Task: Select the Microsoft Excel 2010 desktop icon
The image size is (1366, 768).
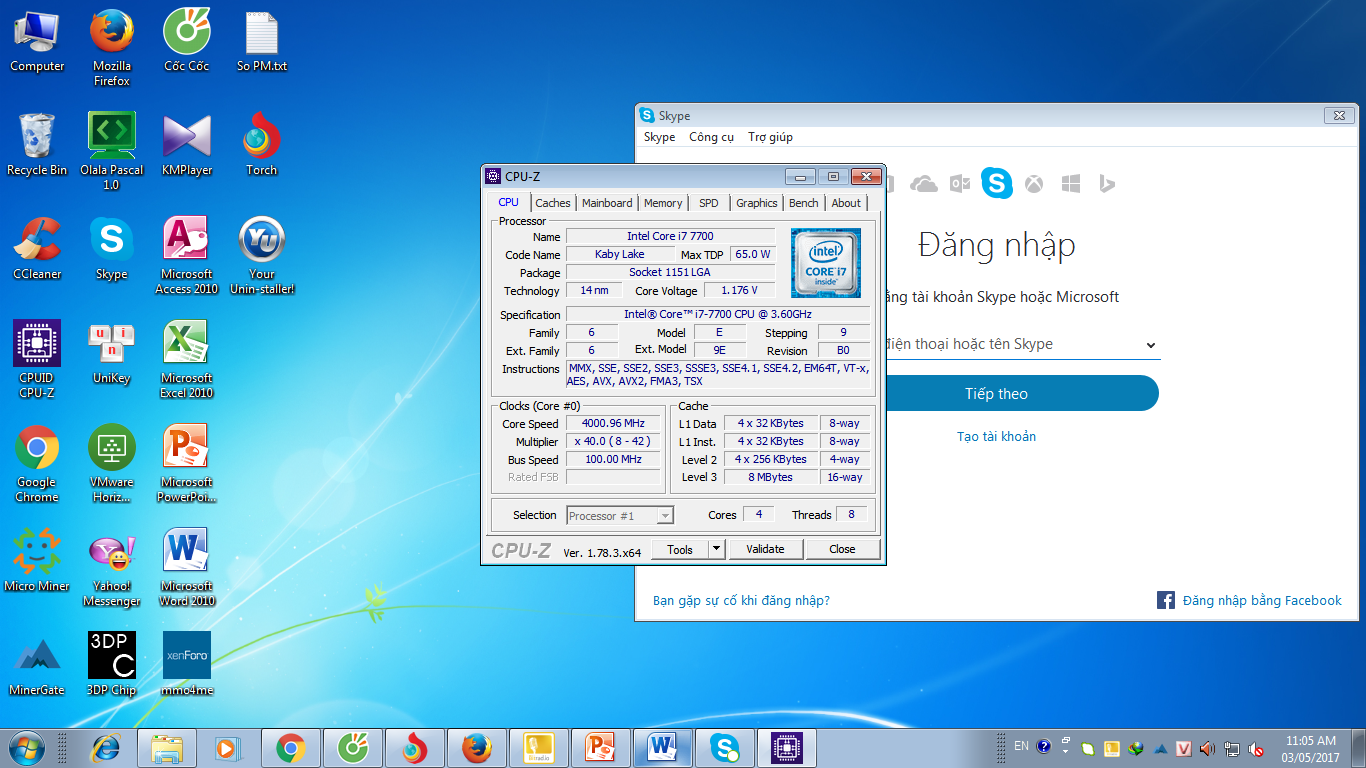Action: click(x=187, y=359)
